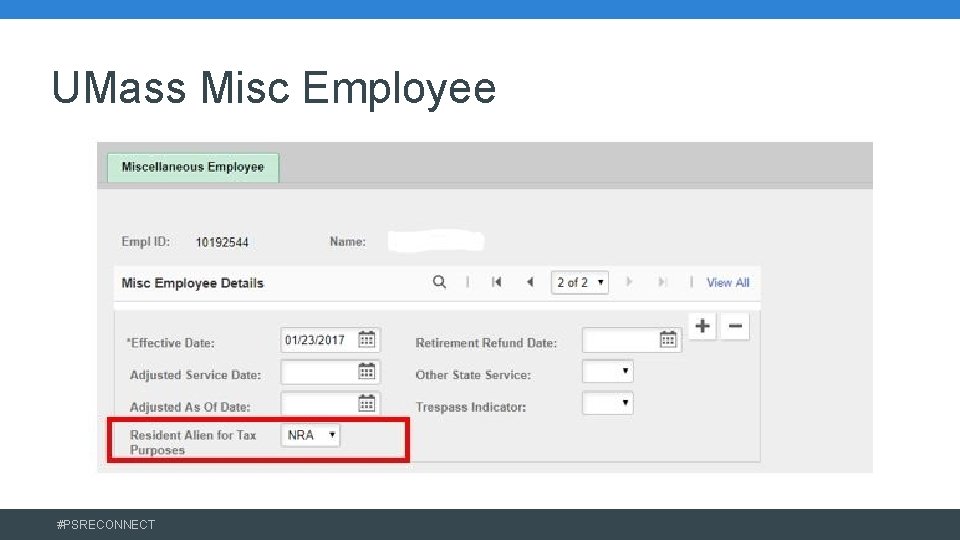Go to next row arrow

point(629,282)
